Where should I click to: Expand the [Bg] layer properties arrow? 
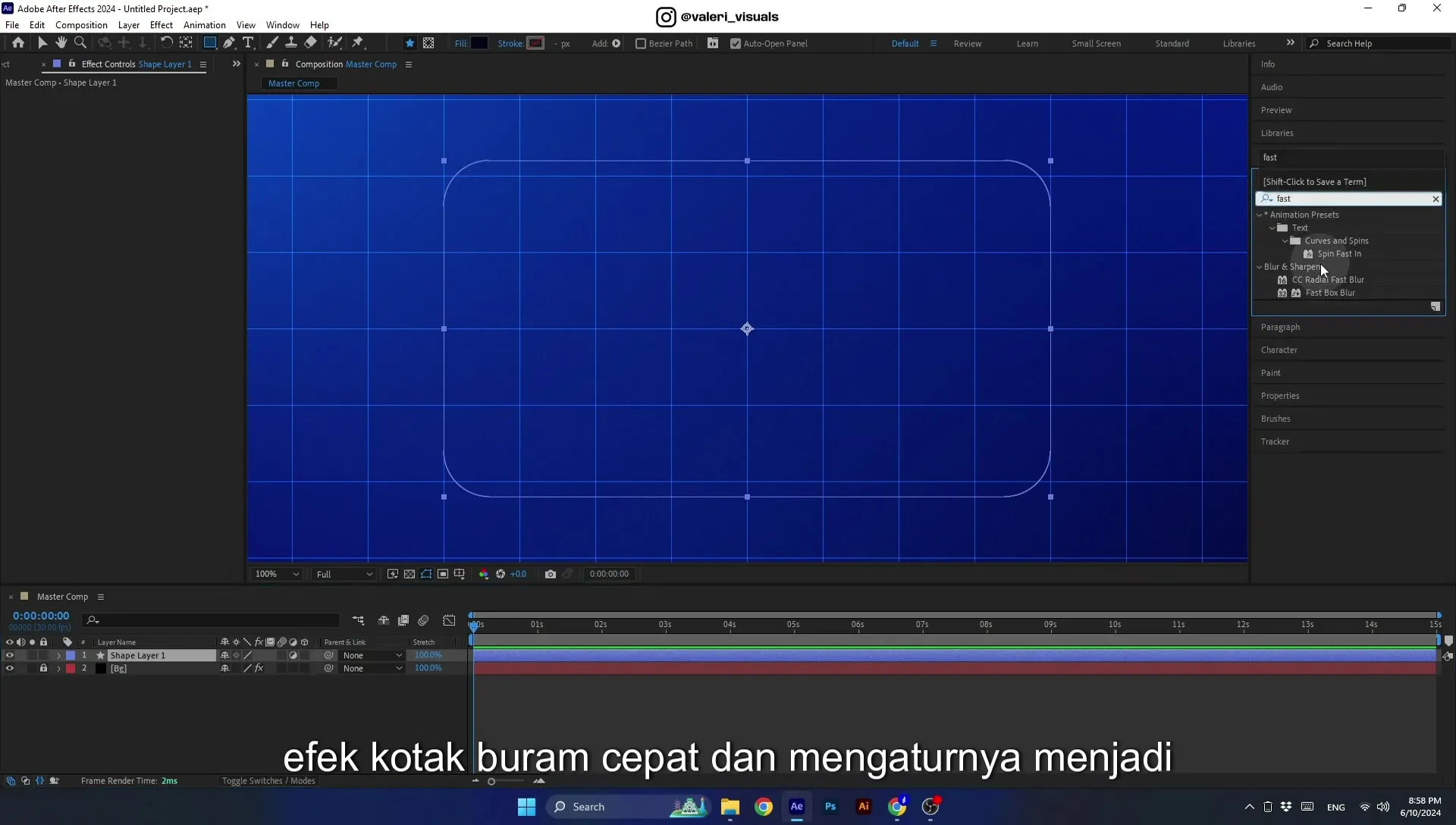pos(58,669)
